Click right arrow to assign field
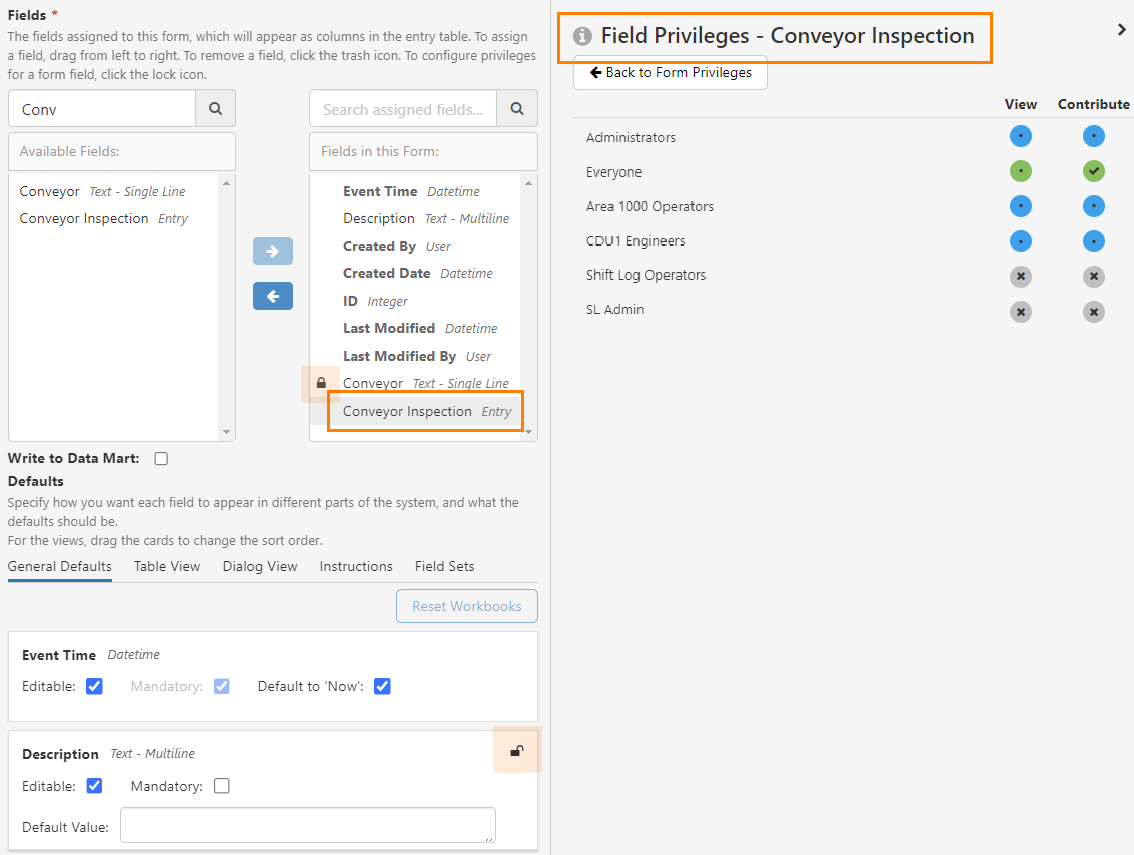Image resolution: width=1134 pixels, height=855 pixels. [x=272, y=251]
